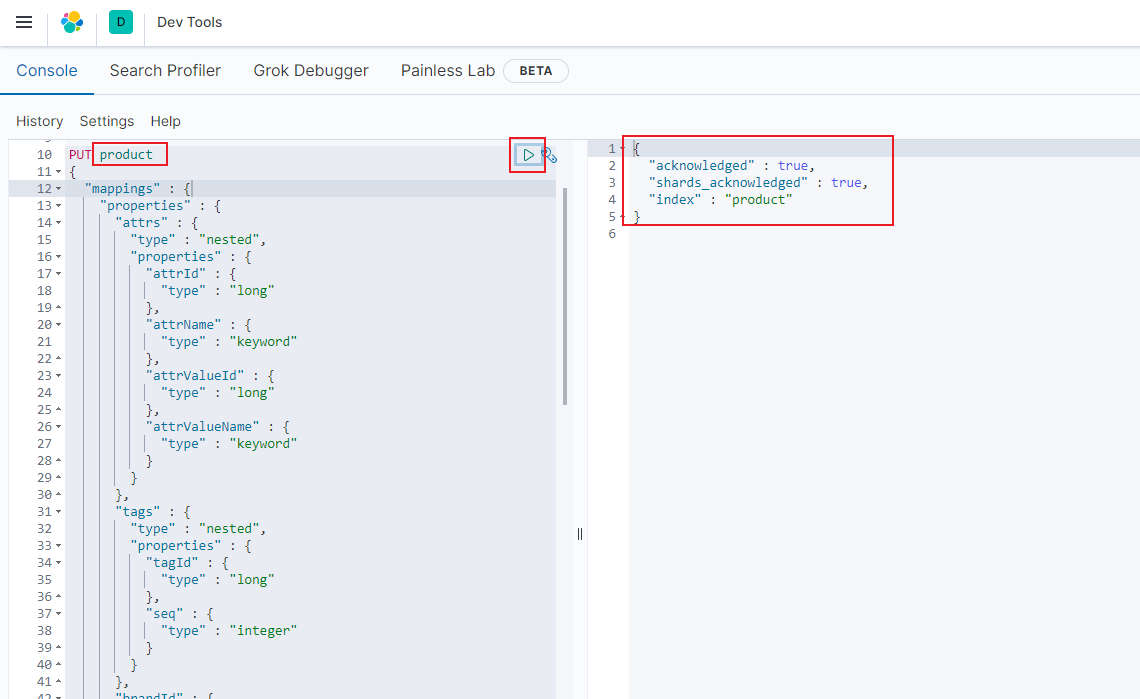The height and width of the screenshot is (699, 1140).
Task: Fold the response JSON at line 1
Action: coord(623,149)
